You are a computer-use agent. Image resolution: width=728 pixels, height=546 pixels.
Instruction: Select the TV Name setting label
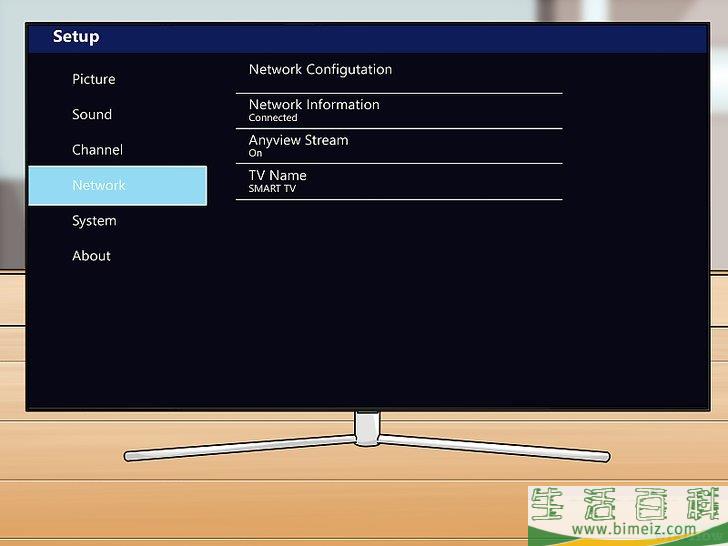click(277, 175)
